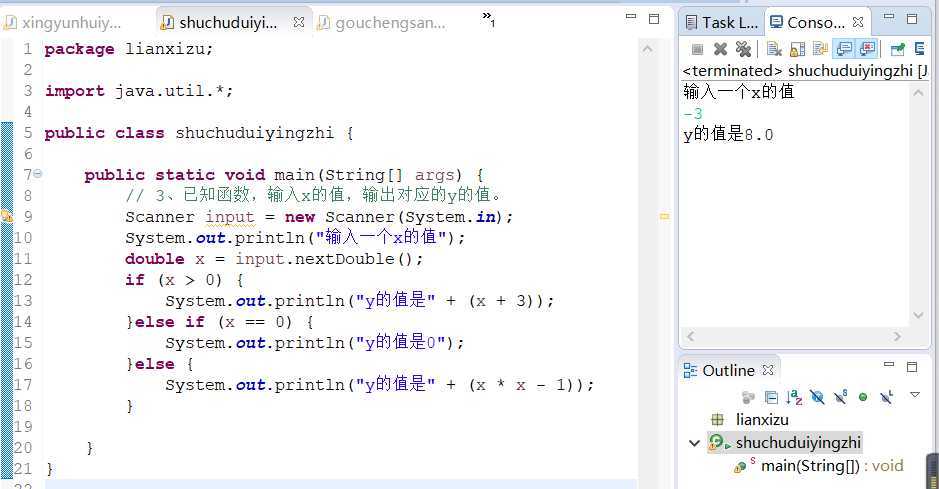Click the class icon beside shuchuduiyingzhi in Outline
939x489 pixels.
pyautogui.click(x=718, y=443)
